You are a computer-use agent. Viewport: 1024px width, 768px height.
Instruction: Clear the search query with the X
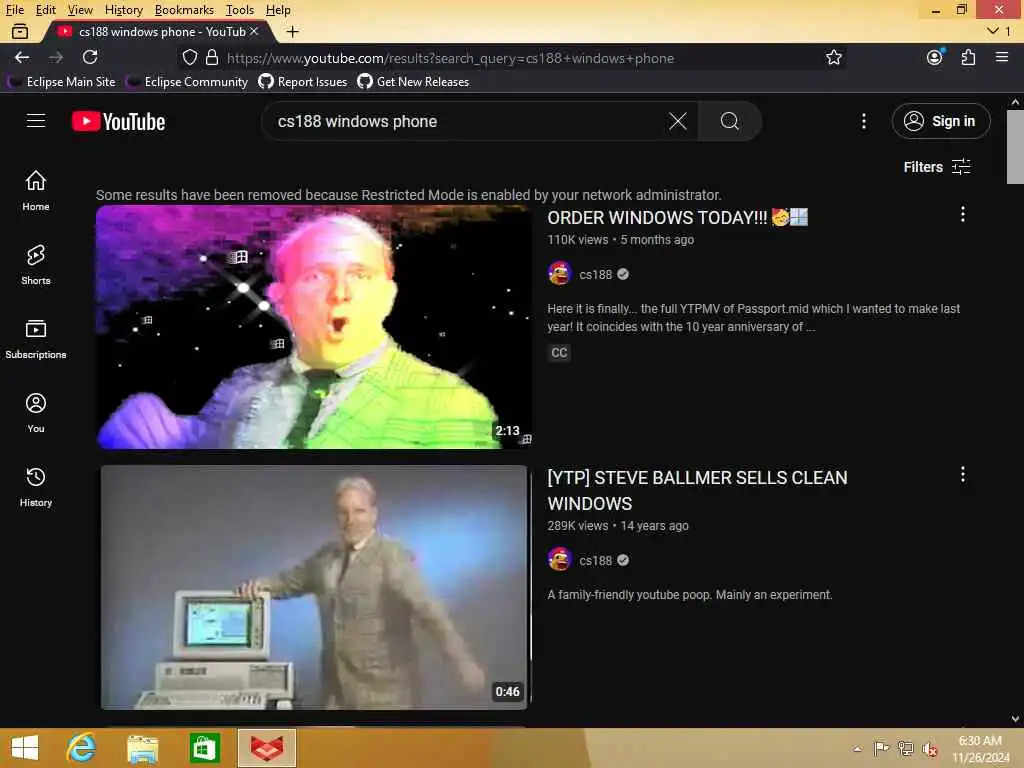point(678,121)
